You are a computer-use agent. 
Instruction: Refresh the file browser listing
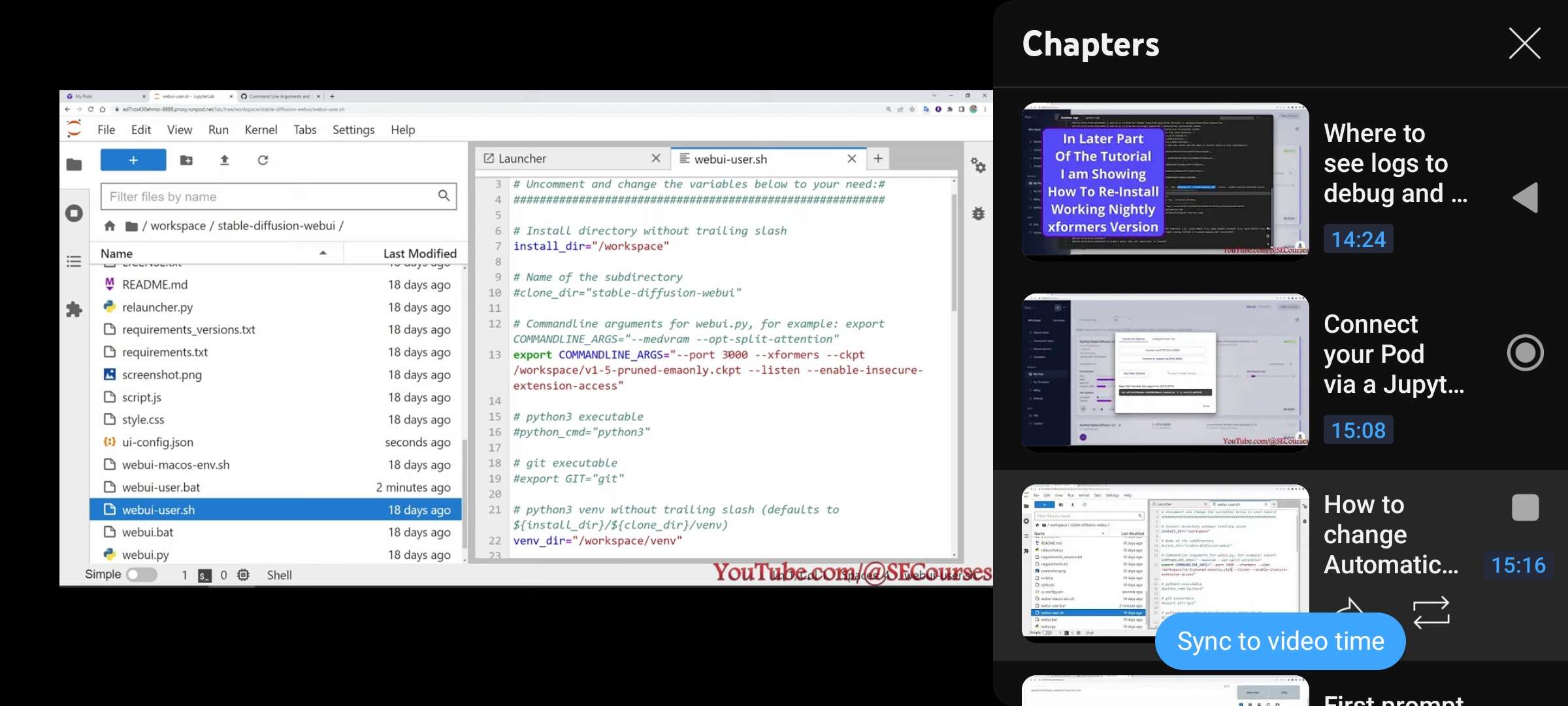click(263, 160)
